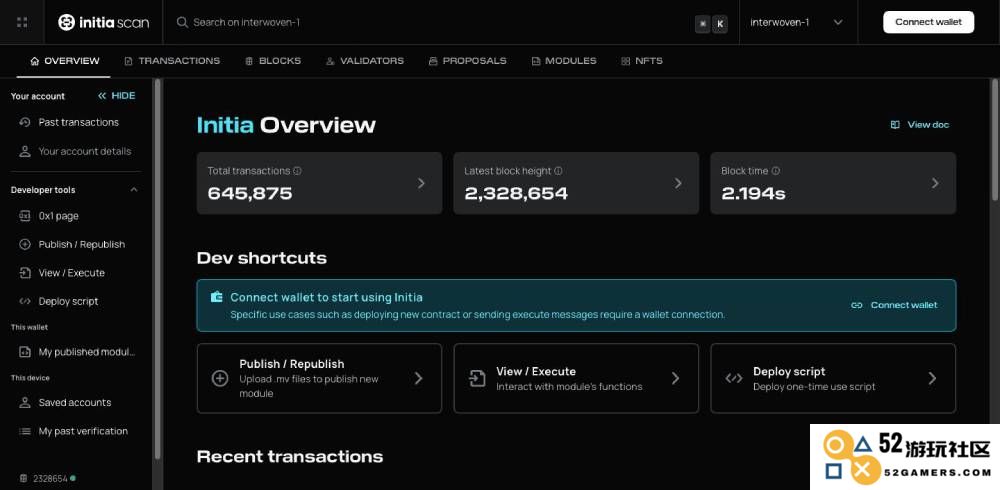Open the Proposals tab
The image size is (1000, 490).
point(467,61)
